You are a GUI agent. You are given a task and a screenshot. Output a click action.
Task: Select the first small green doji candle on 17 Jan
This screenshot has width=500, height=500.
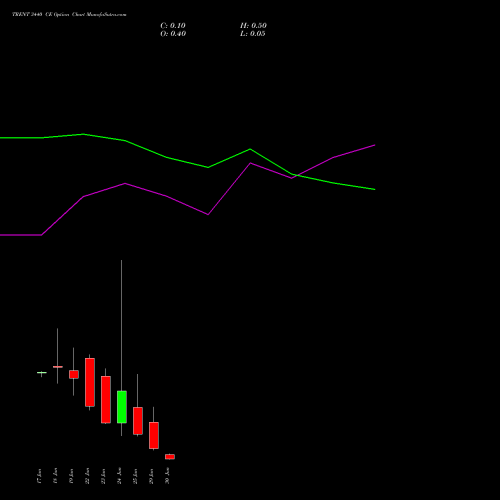point(42,372)
